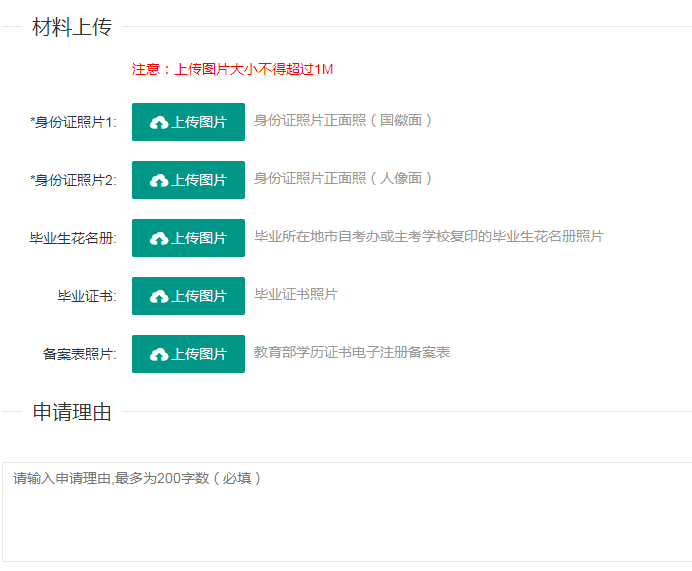Click the 毕业证书照片 hint text
692x571 pixels.
[x=296, y=294]
